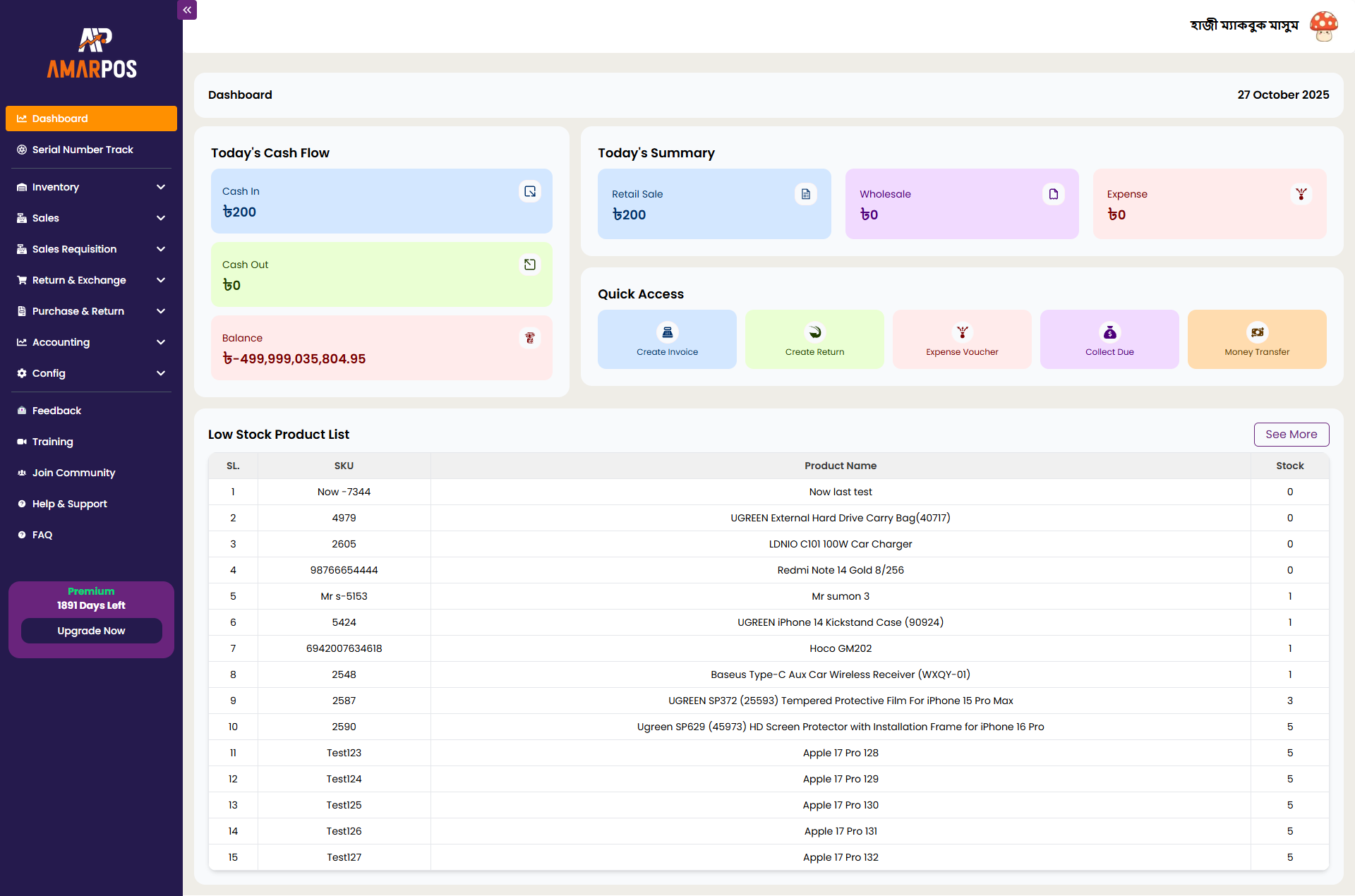Click the Create Return icon
Viewport: 1355px width, 896px height.
point(814,332)
